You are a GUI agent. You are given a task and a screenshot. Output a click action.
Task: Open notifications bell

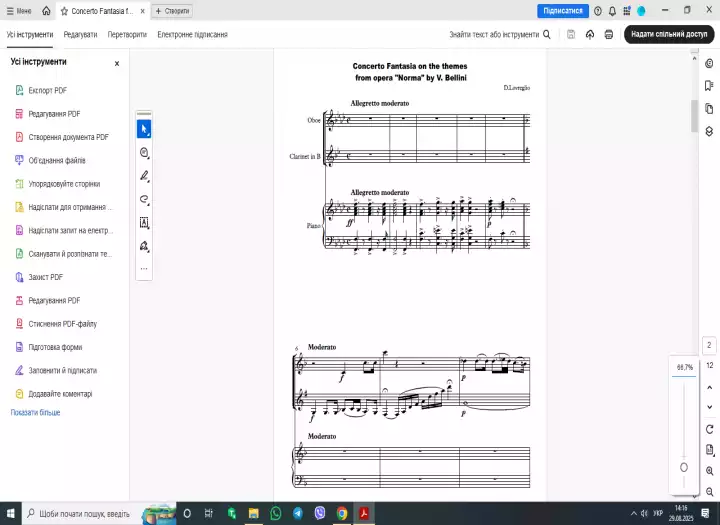pyautogui.click(x=612, y=11)
